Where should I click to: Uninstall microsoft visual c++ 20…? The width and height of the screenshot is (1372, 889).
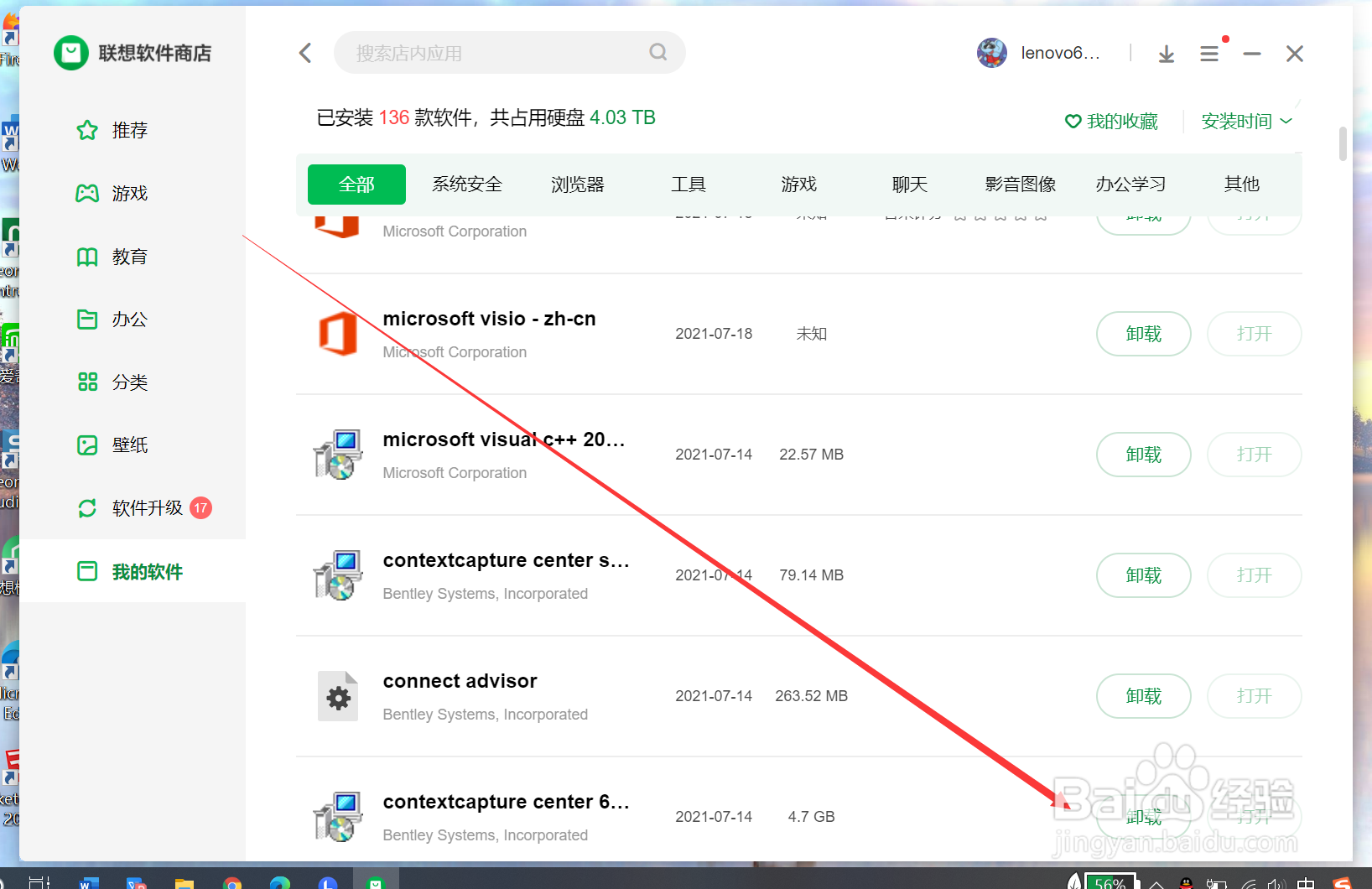1144,455
